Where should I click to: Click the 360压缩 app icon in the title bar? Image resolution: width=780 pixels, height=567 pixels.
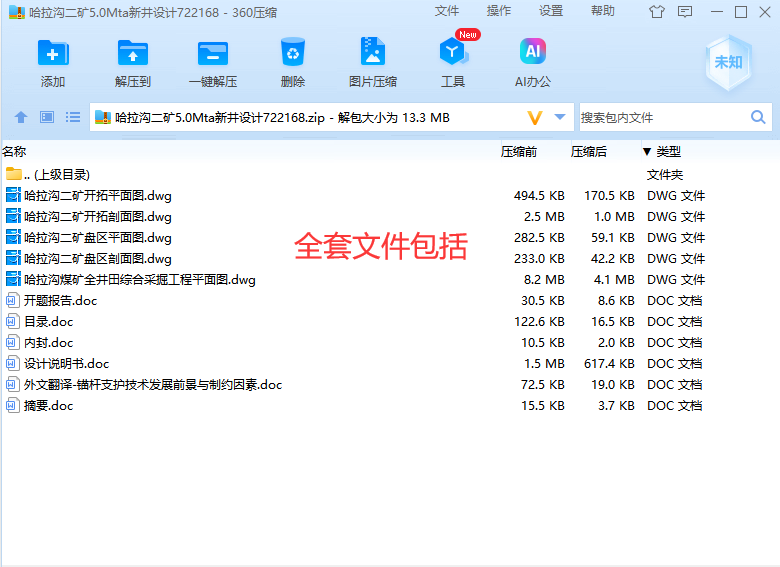(17, 12)
